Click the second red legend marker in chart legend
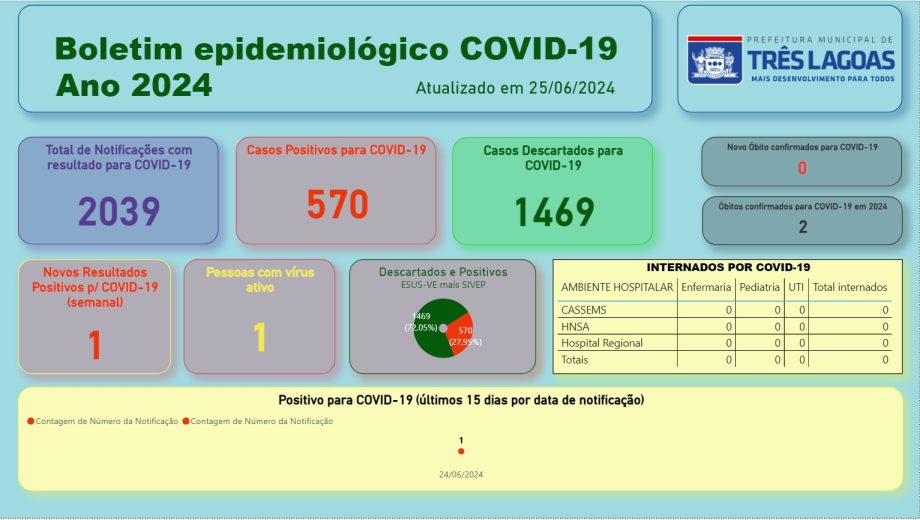Viewport: 920px width, 520px height. pos(186,421)
